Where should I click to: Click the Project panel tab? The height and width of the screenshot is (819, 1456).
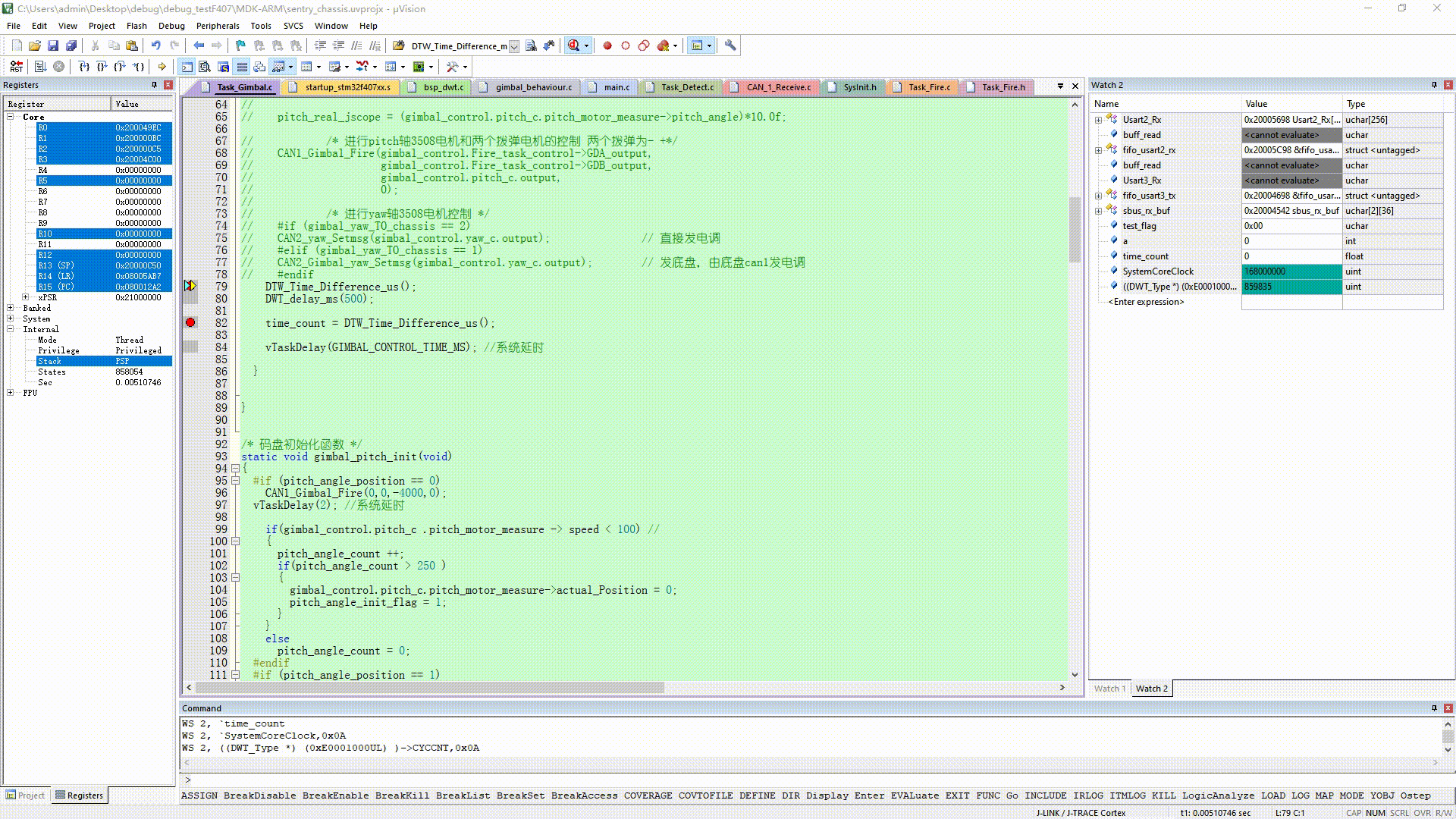click(x=25, y=795)
